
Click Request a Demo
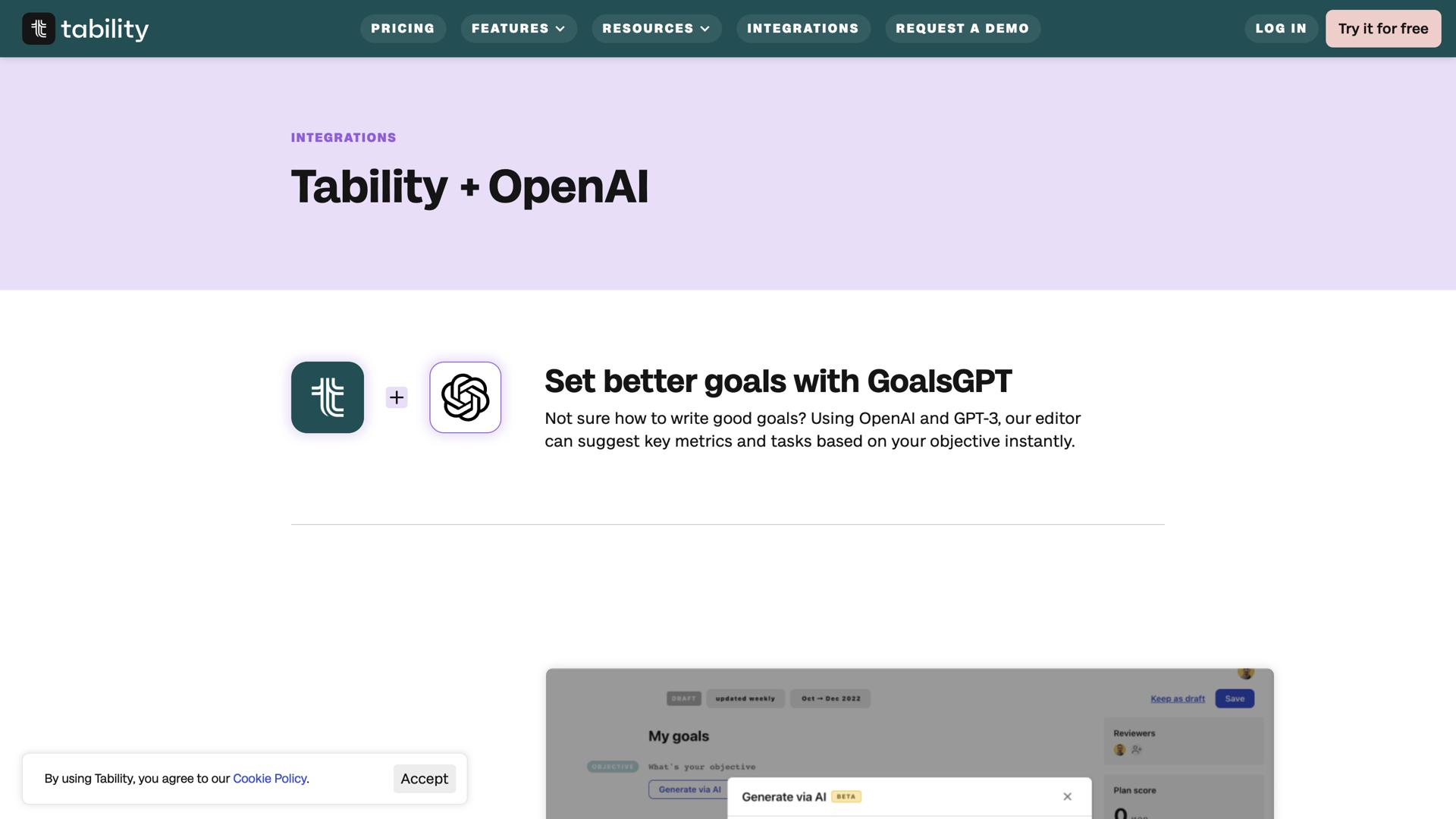click(x=962, y=29)
